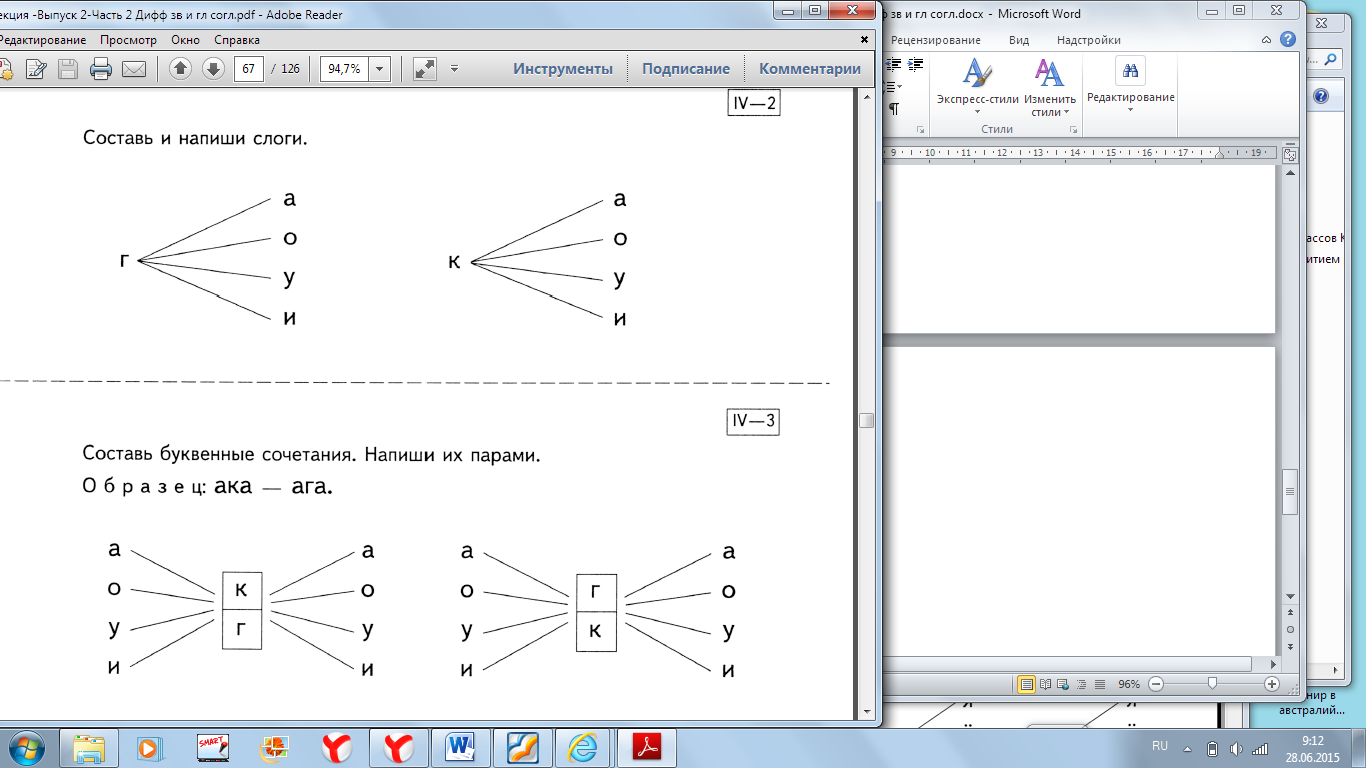Open the media player taskbar icon

pos(149,747)
